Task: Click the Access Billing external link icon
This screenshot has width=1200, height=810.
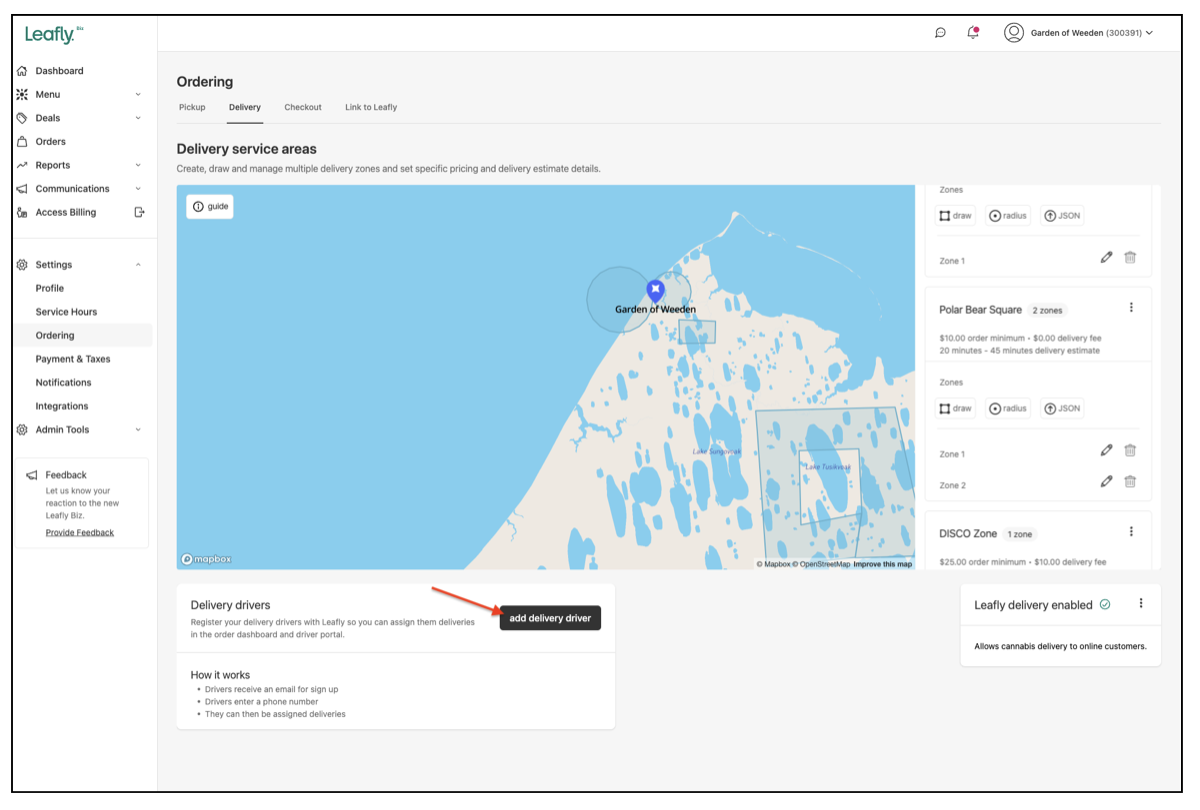Action: click(x=139, y=212)
